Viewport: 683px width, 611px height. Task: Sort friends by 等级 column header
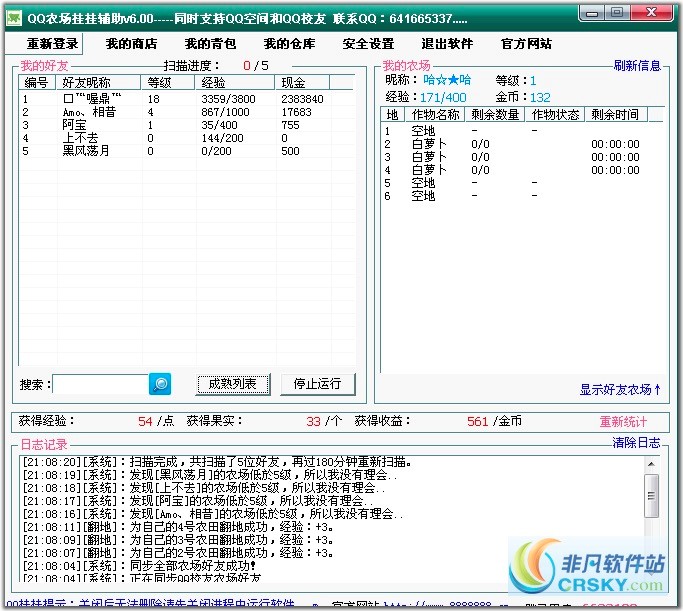(160, 83)
